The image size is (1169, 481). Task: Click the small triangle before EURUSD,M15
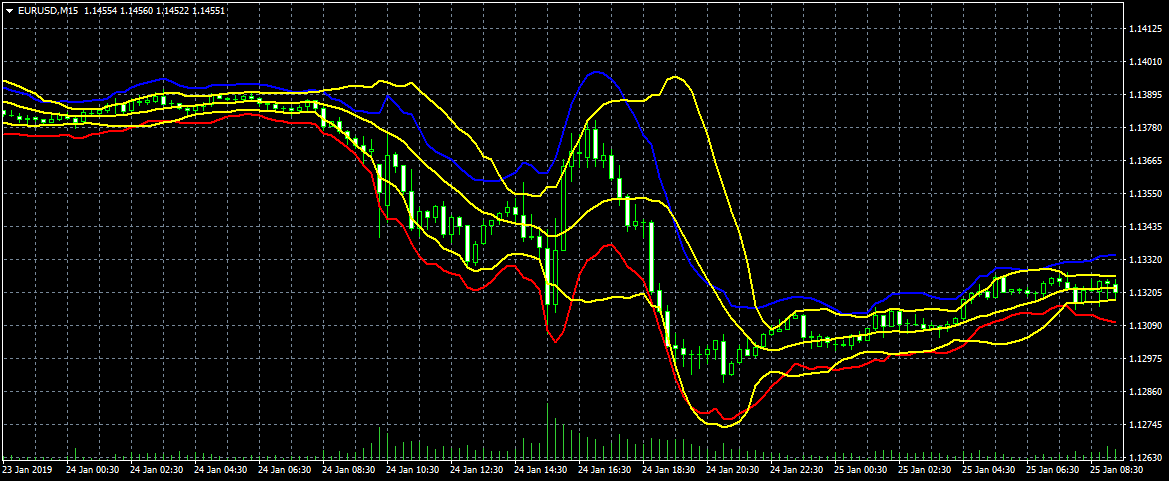(x=10, y=11)
